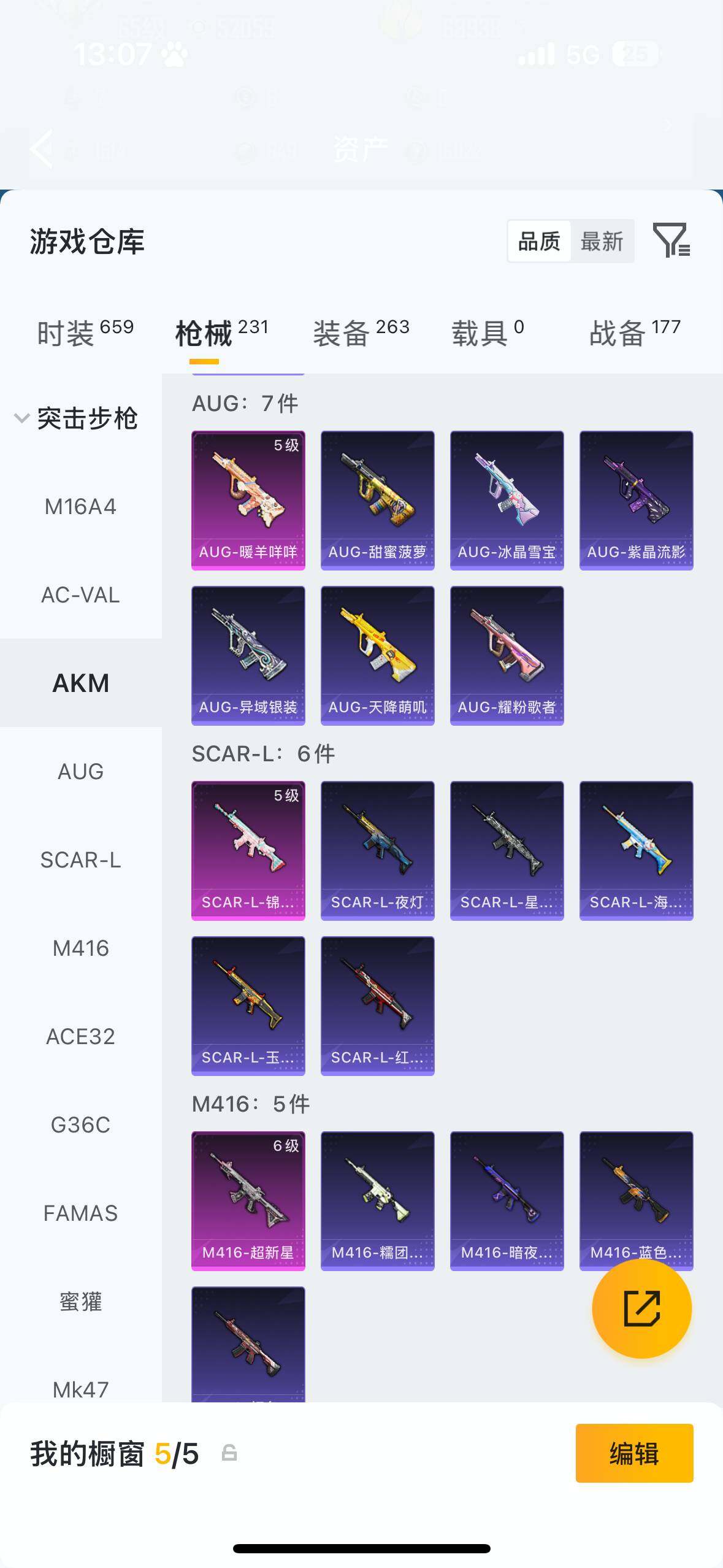
Task: Select M16A4 in the weapon list
Action: (x=80, y=507)
